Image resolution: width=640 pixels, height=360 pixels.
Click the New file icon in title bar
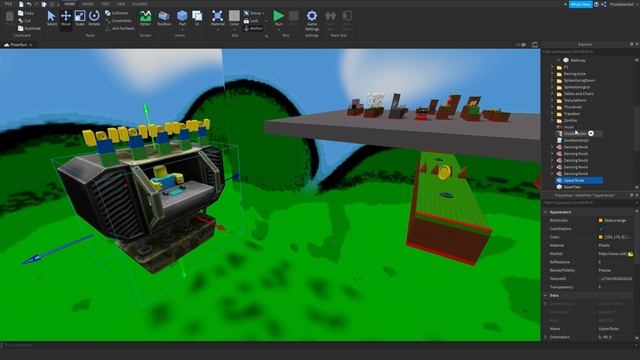tap(21, 4)
